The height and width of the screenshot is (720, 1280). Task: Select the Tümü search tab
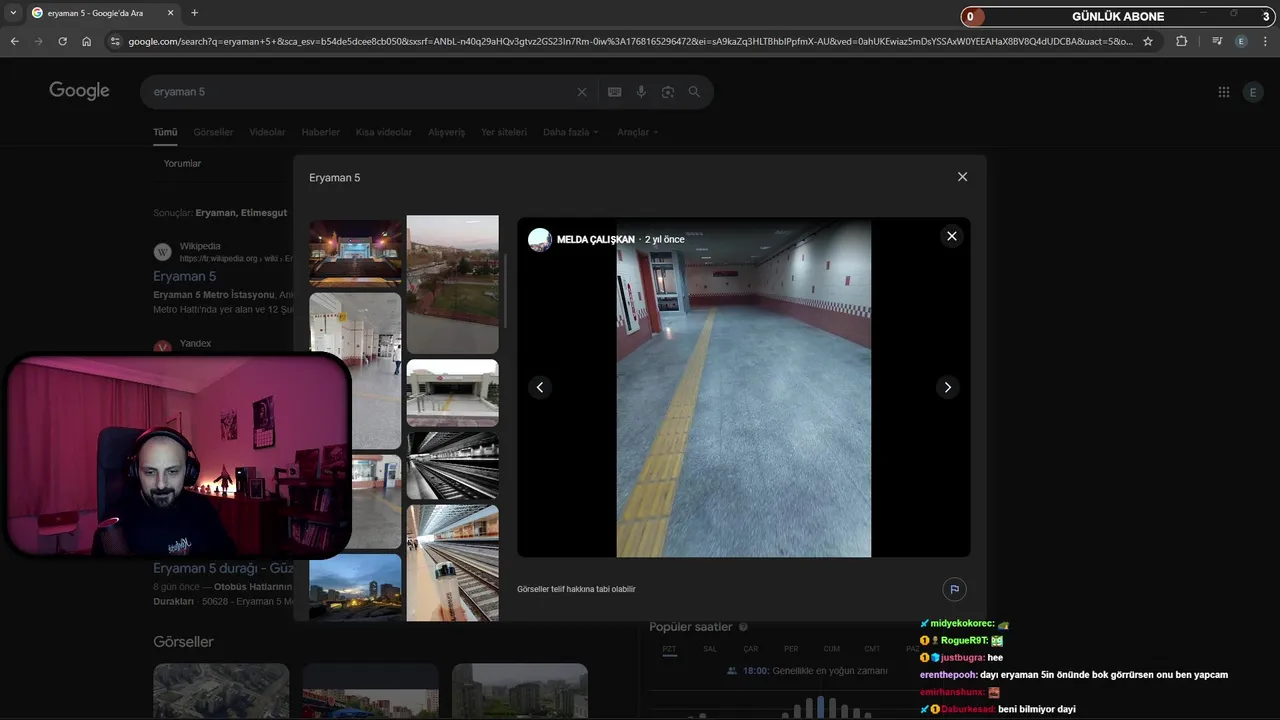165,132
